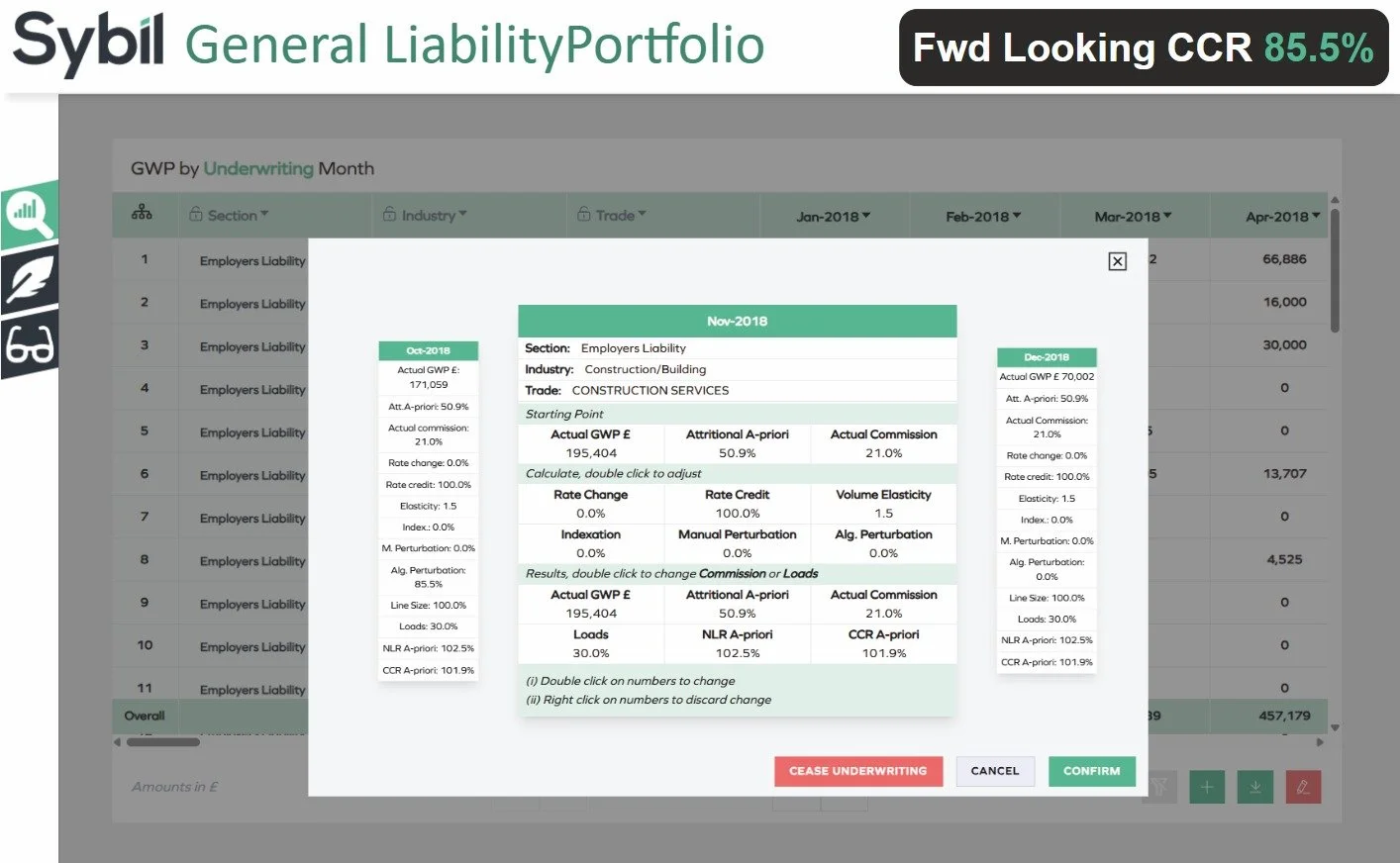Click the Apr-2018 cell showing 66,886
1400x863 pixels.
pyautogui.click(x=1284, y=259)
